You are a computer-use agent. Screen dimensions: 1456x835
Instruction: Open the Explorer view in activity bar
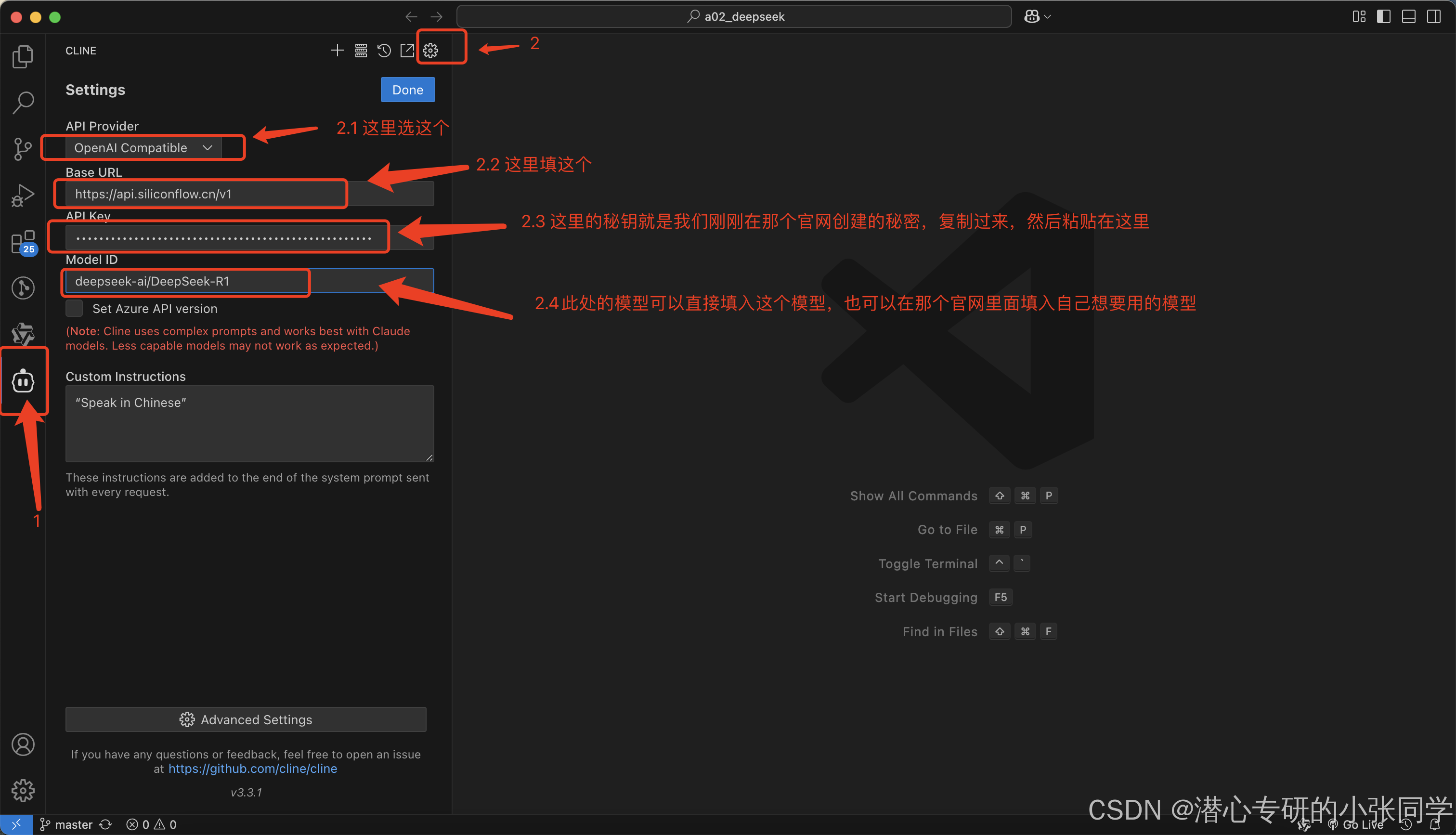click(x=23, y=56)
